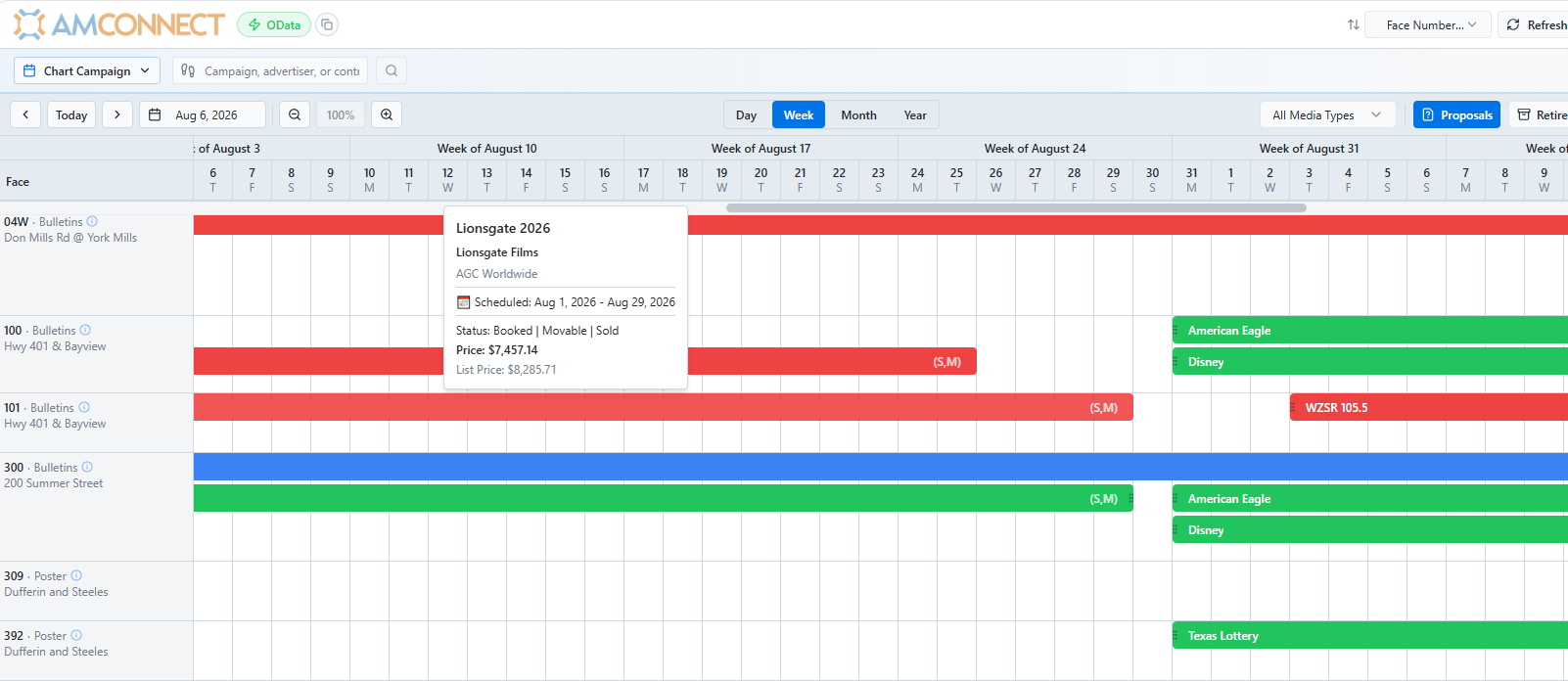1568x681 pixels.
Task: Click the horizontal timeline scrollbar
Action: [1016, 207]
